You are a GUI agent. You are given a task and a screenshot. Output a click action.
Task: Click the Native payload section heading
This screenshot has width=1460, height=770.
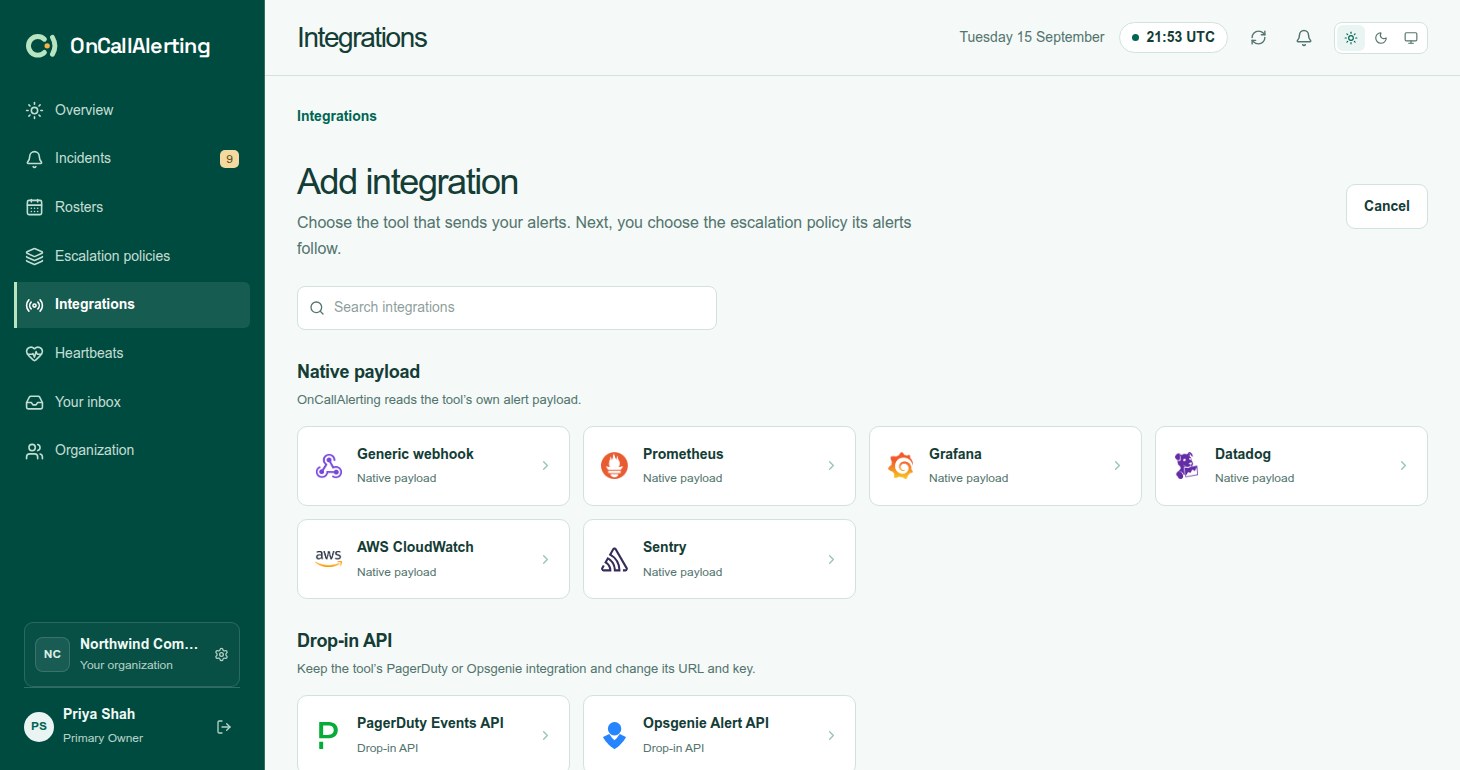tap(358, 372)
